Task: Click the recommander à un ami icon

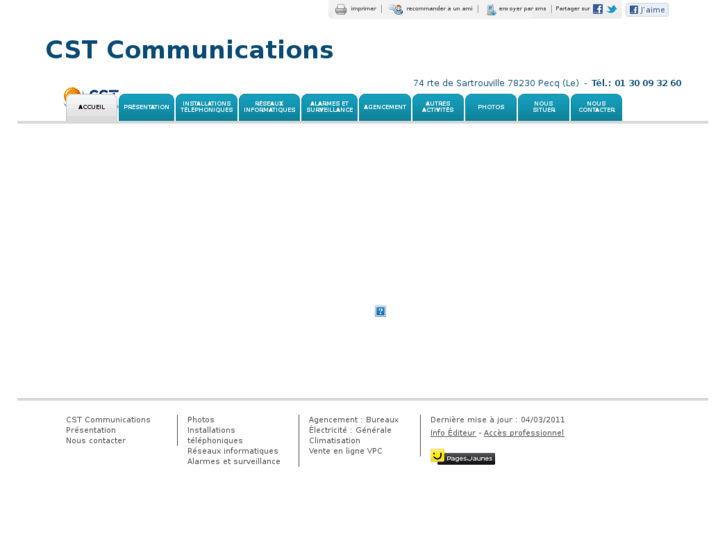Action: click(x=396, y=9)
